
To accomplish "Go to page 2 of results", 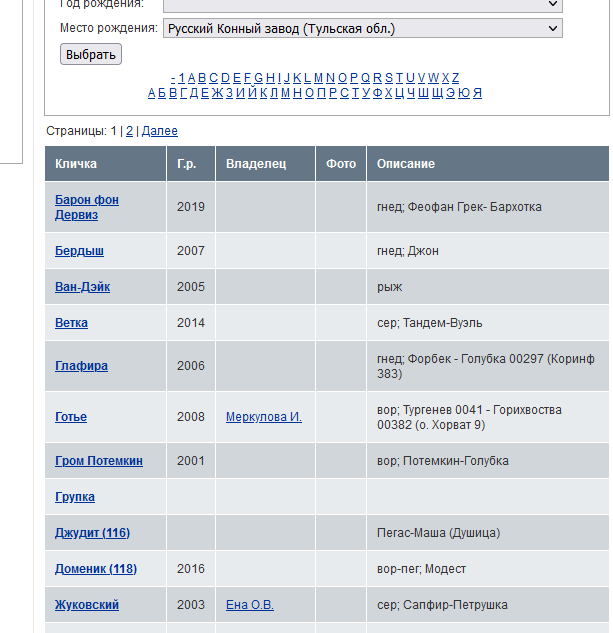I will click(x=129, y=131).
